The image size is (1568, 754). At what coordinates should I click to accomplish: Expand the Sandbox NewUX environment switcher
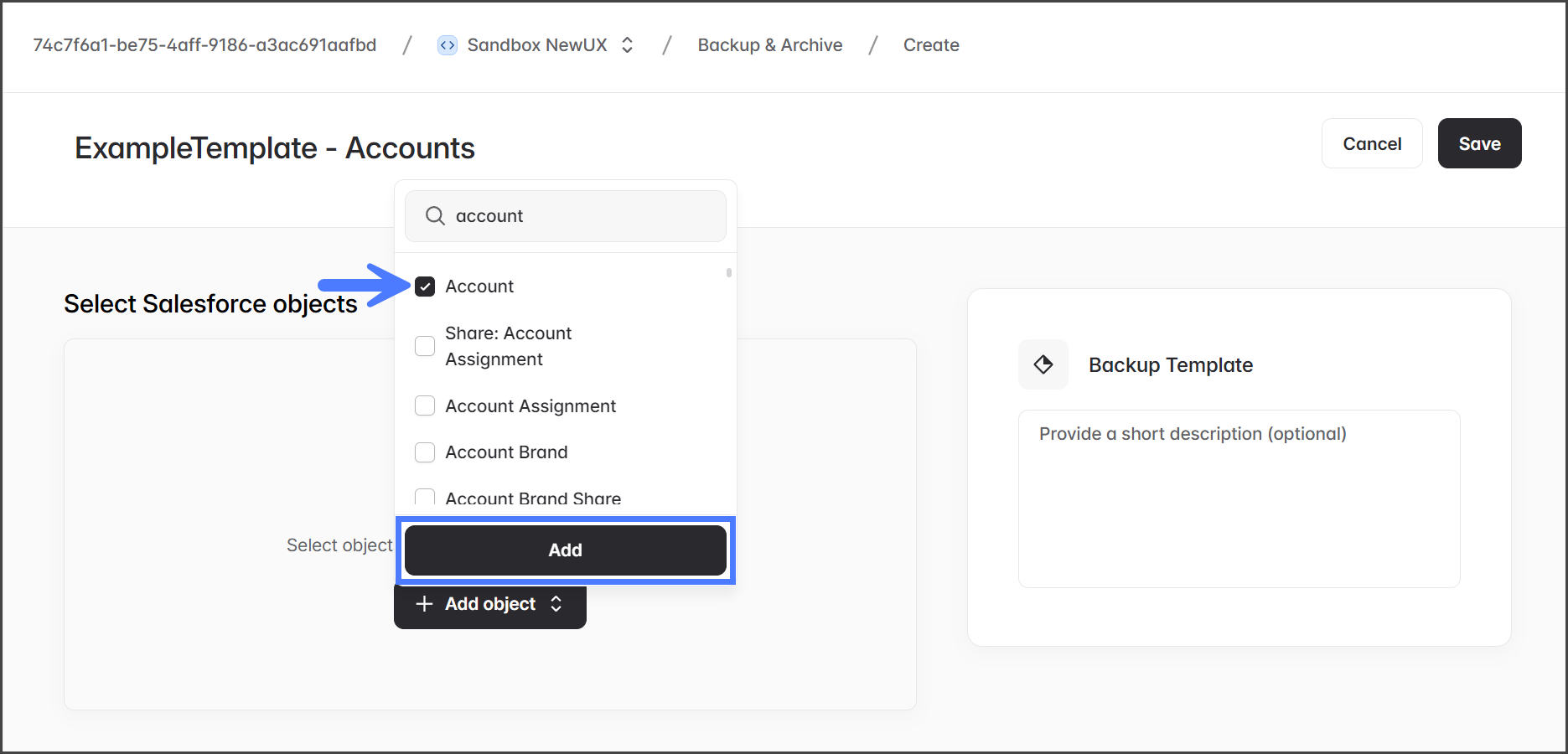coord(627,45)
